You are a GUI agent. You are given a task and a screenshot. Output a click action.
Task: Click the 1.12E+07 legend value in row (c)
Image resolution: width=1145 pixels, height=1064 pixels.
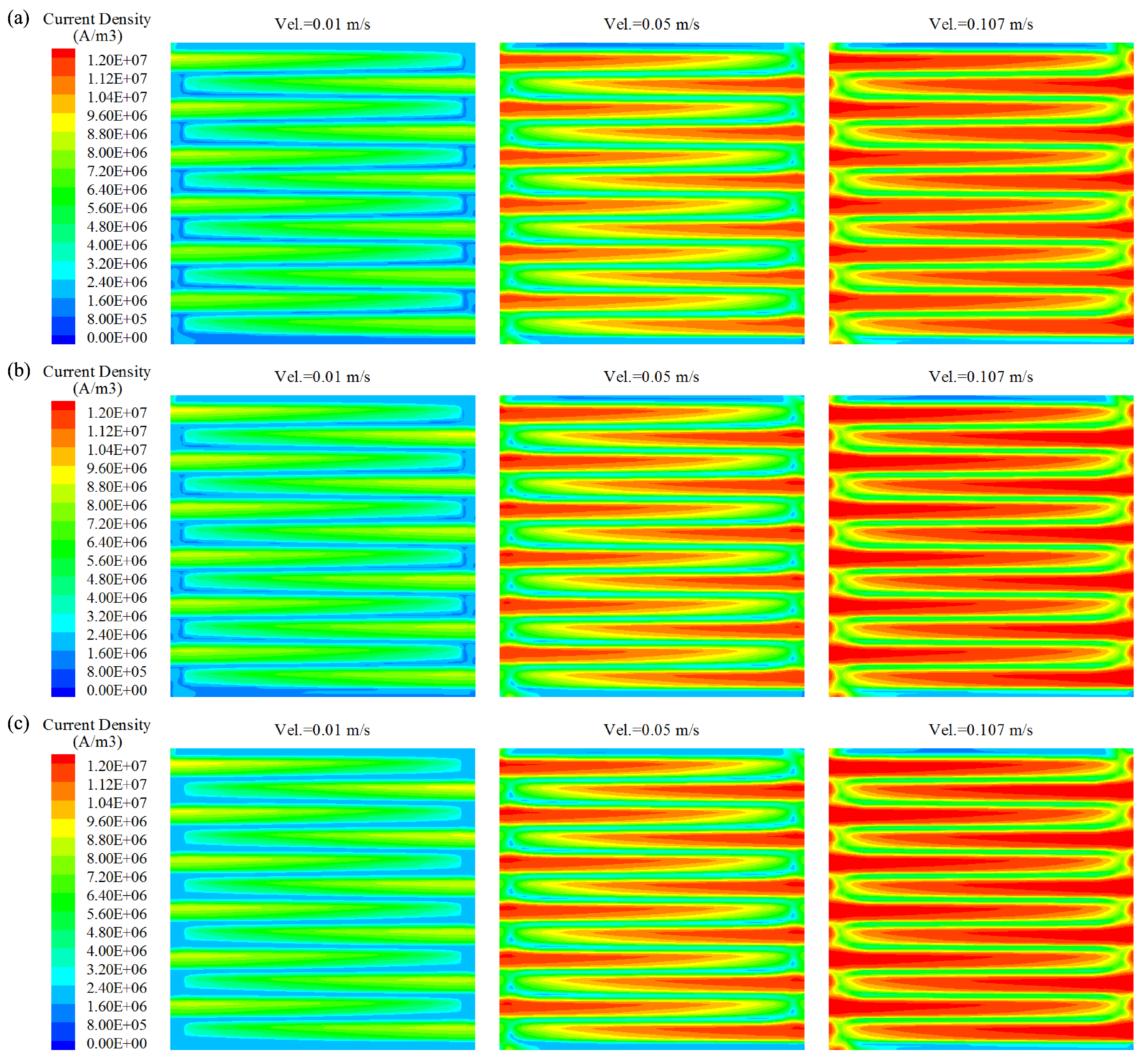(x=117, y=784)
